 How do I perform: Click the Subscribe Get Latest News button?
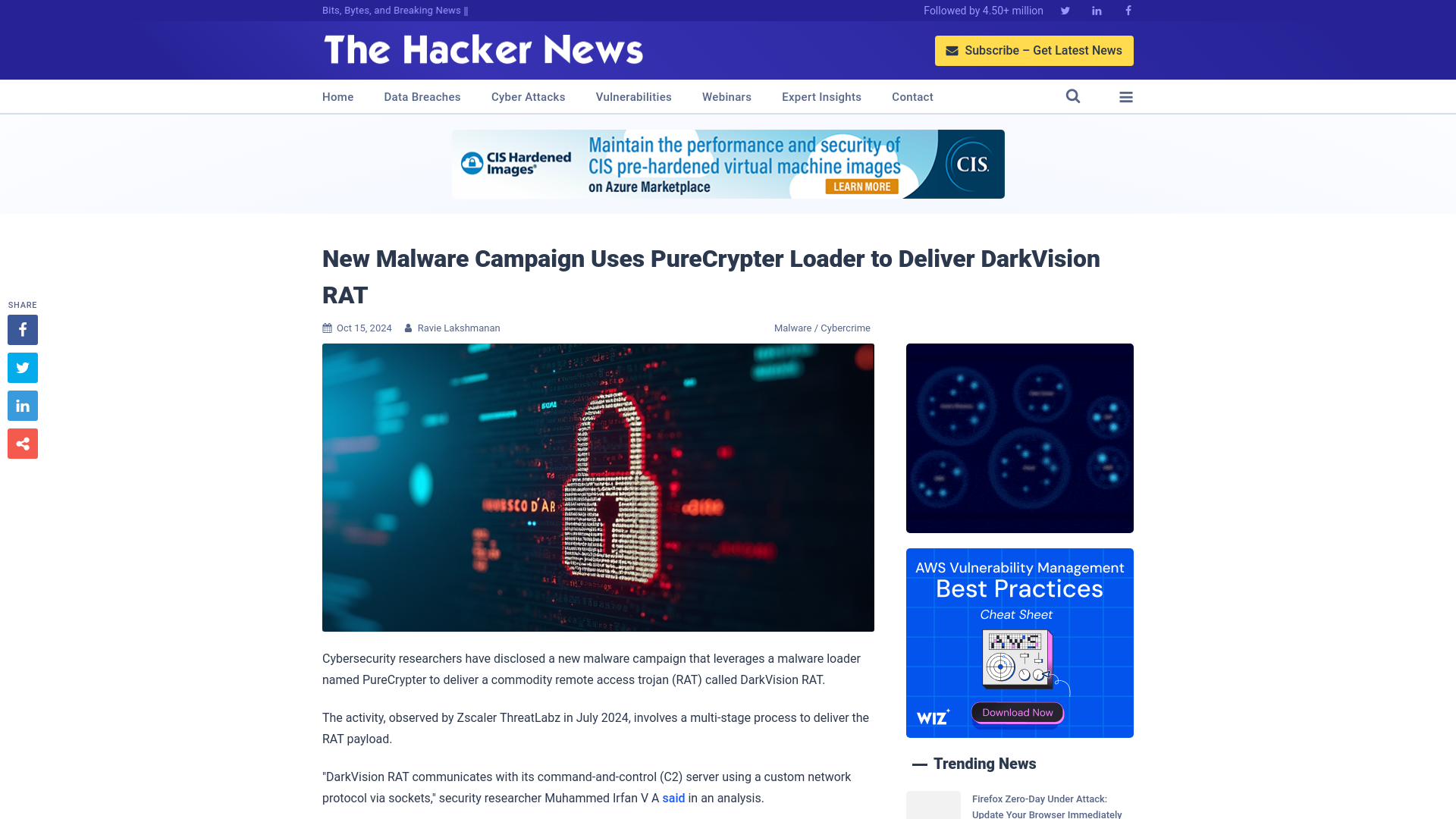(x=1034, y=50)
